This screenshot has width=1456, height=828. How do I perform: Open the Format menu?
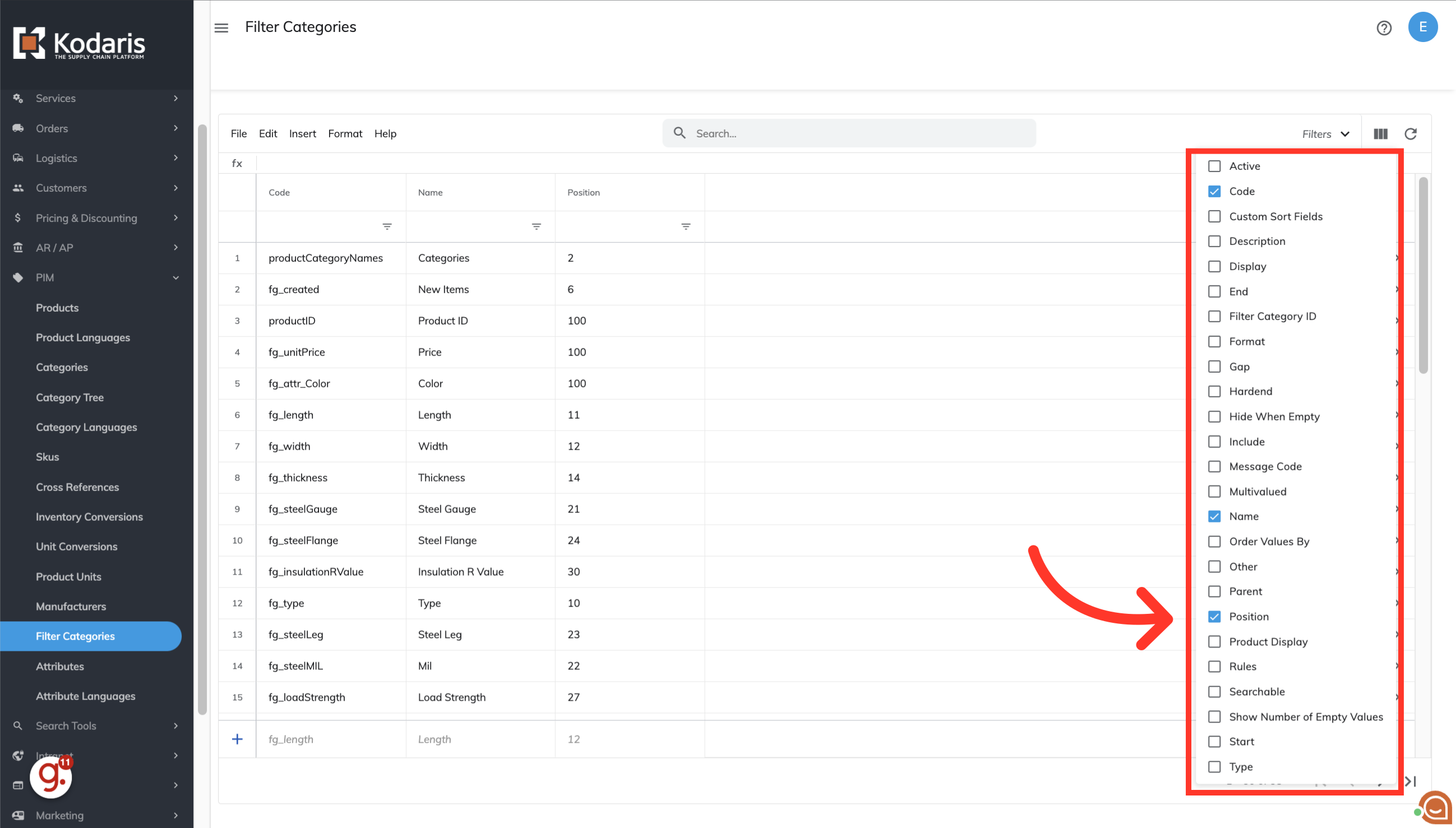[345, 133]
